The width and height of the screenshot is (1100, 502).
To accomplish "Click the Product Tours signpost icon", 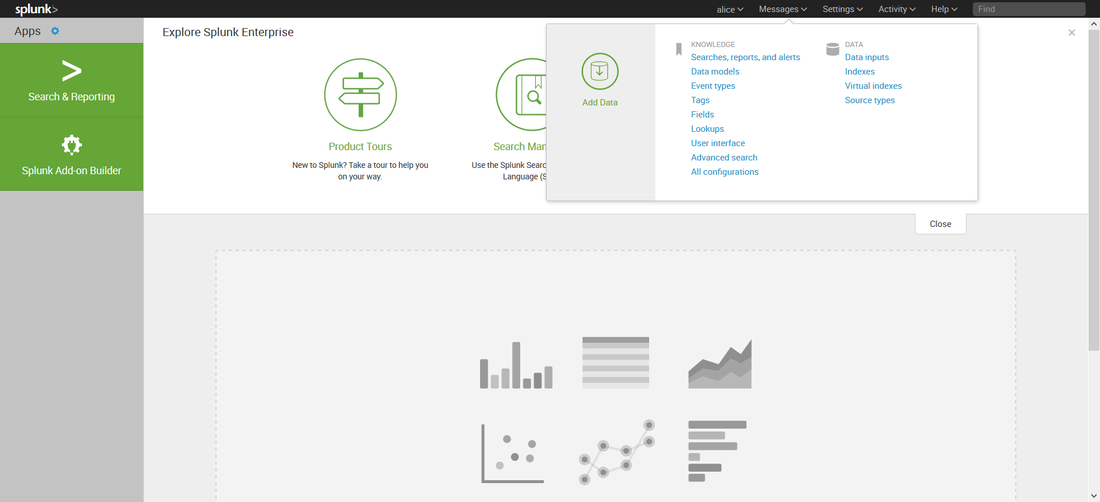I will pos(361,94).
